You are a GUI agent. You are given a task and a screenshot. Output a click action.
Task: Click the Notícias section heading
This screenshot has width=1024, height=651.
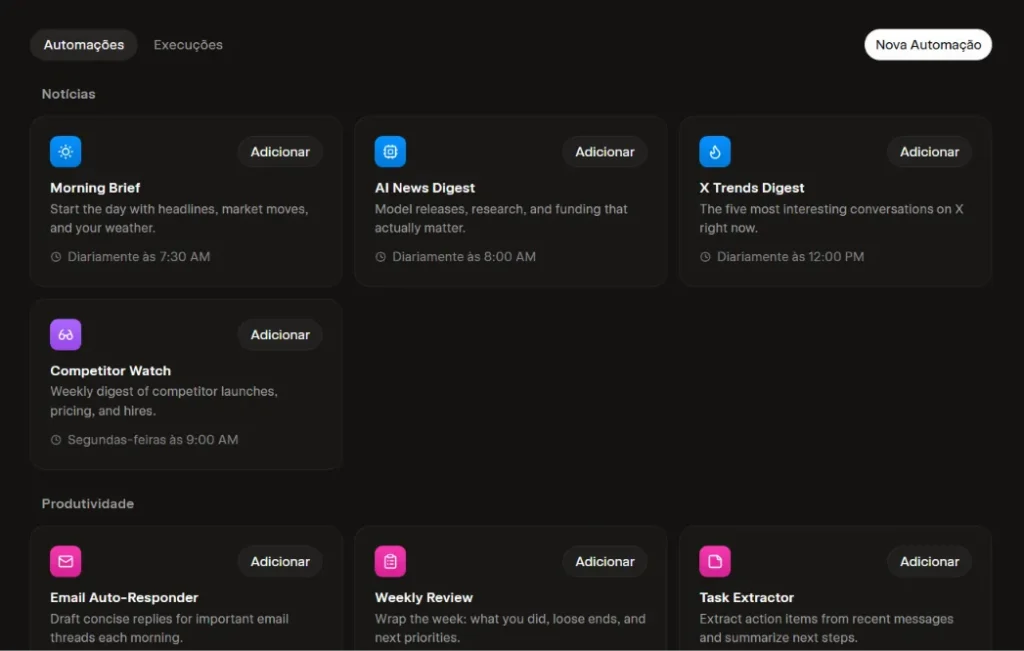(69, 94)
